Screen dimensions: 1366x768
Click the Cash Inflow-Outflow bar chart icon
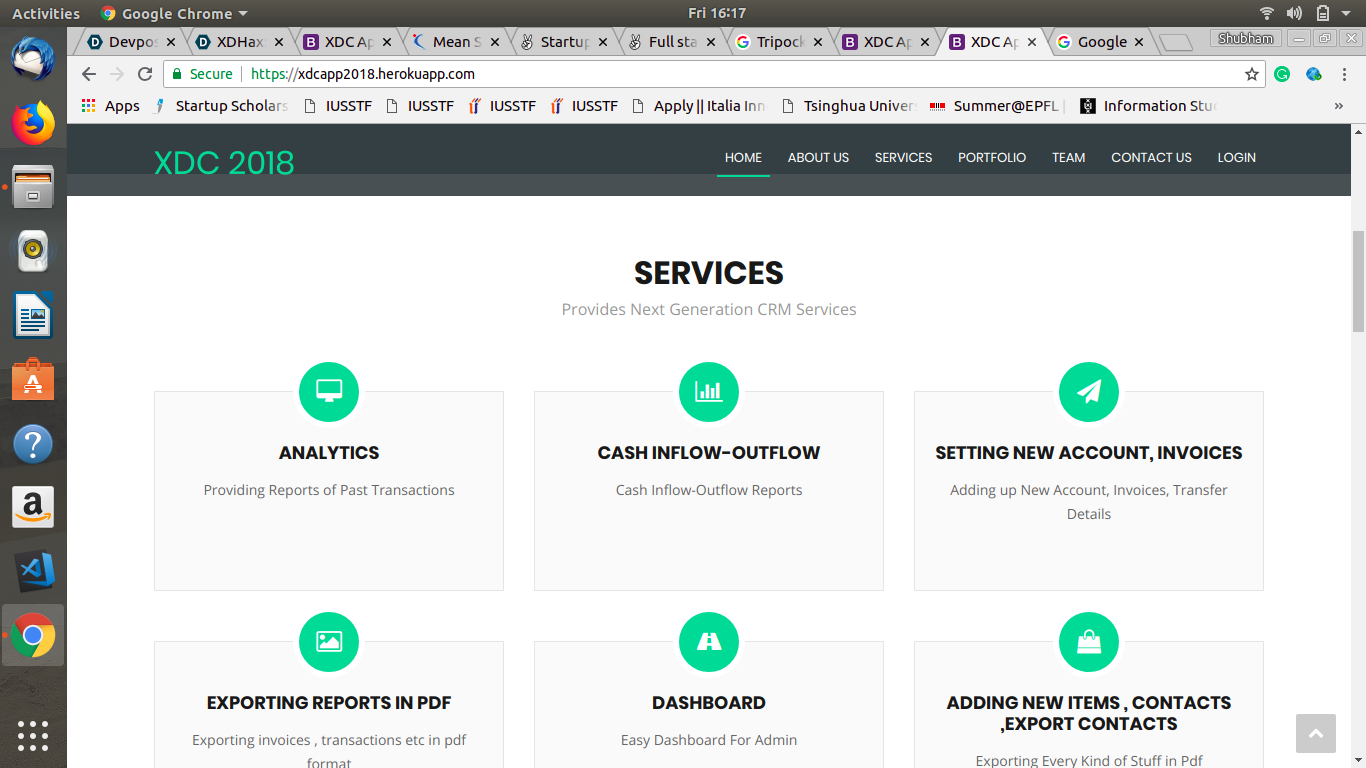[709, 391]
